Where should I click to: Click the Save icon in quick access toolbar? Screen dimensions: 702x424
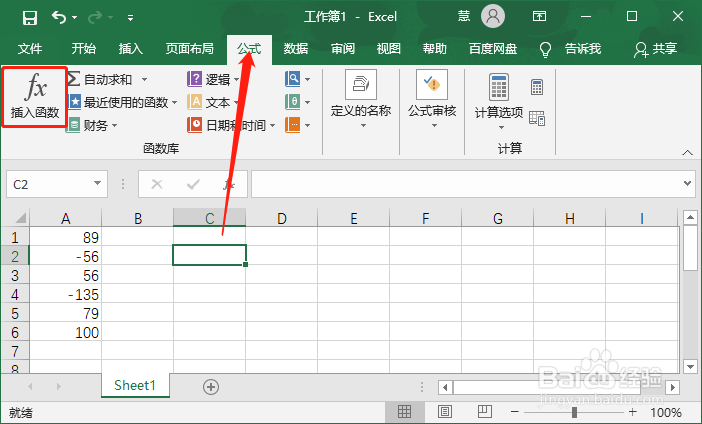click(x=30, y=17)
